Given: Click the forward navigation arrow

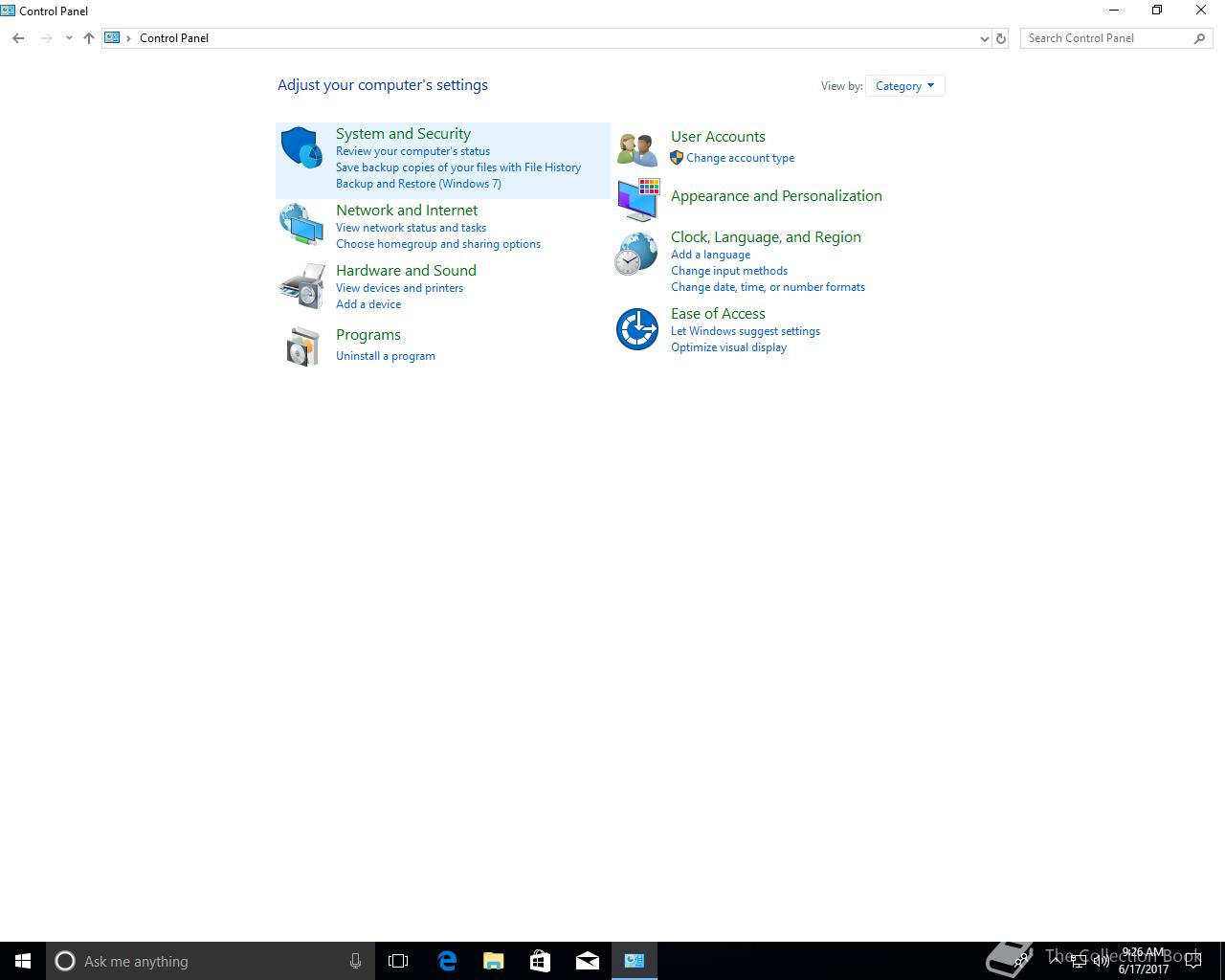Looking at the screenshot, I should point(46,38).
